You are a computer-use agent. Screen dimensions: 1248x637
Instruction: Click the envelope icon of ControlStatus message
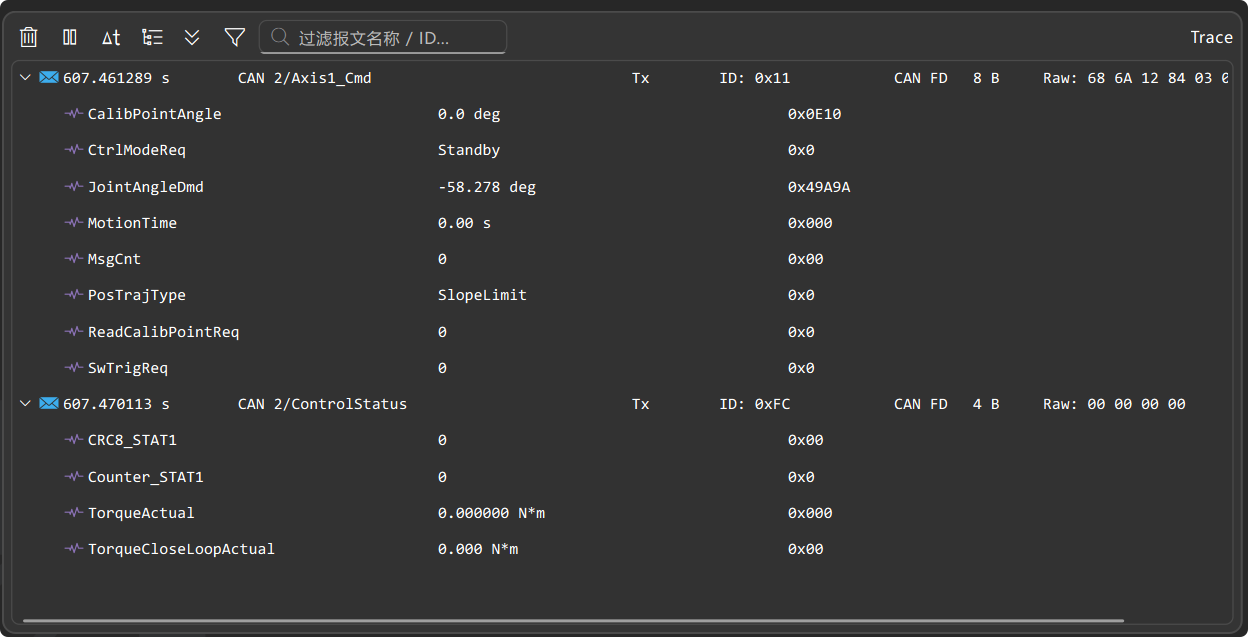pos(49,404)
